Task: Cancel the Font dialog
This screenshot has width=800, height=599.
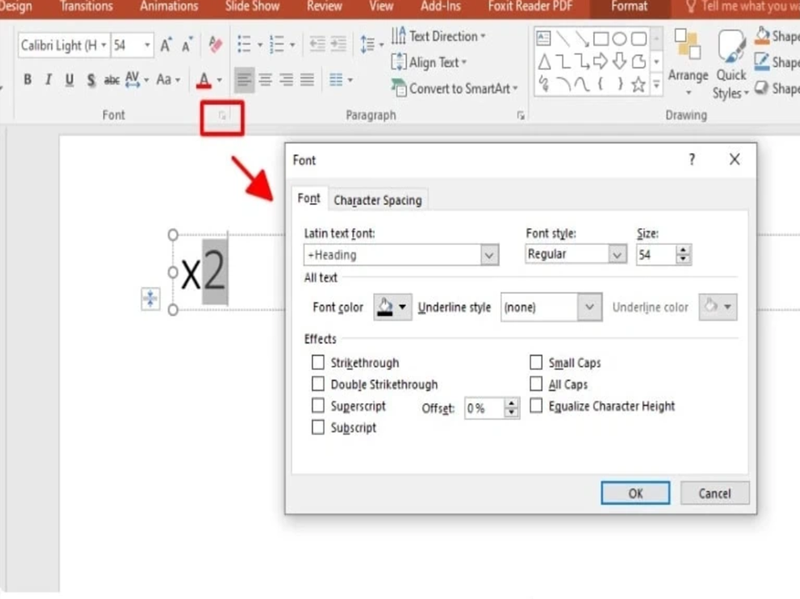Action: pyautogui.click(x=714, y=493)
